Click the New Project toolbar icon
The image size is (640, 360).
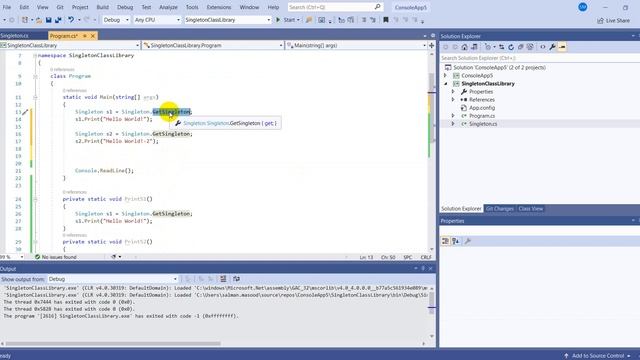point(25,20)
